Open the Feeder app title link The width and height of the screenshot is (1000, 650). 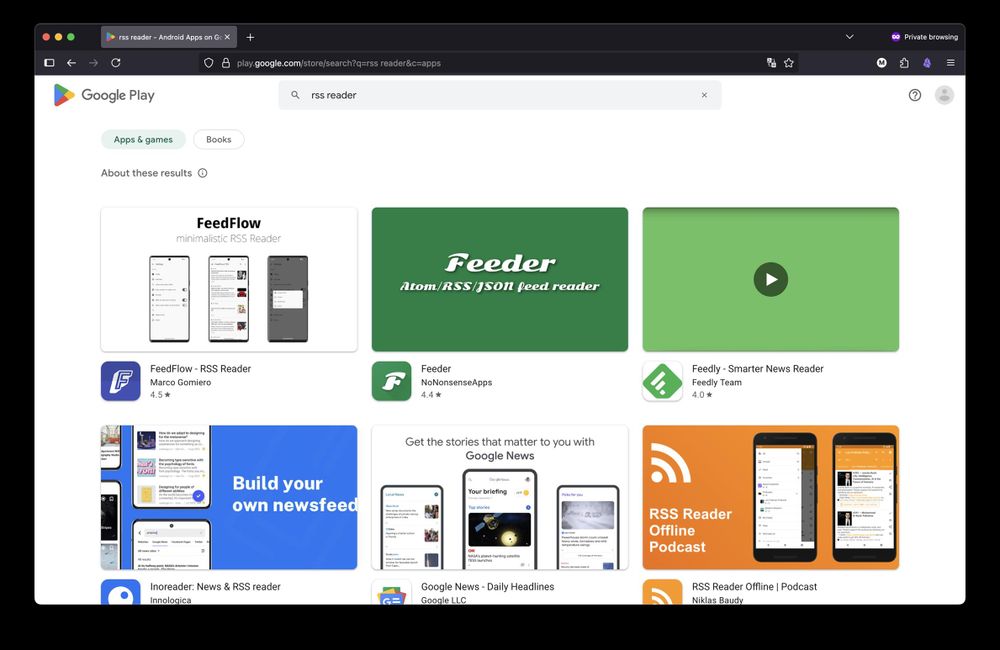[436, 369]
